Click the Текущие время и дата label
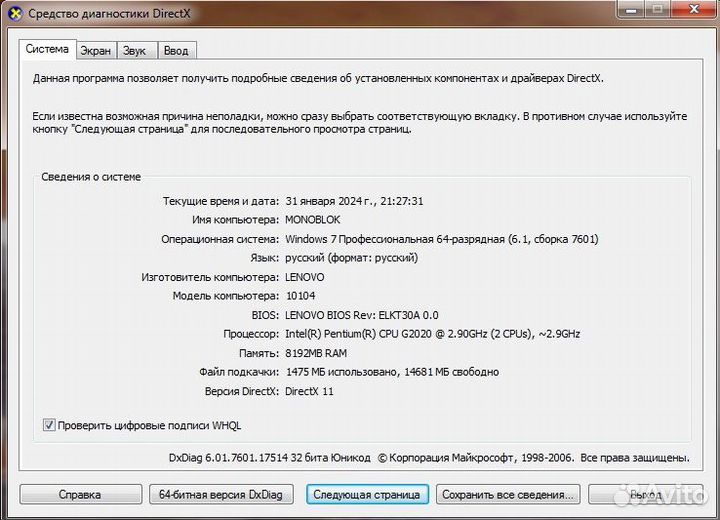Viewport: 720px width, 520px height. coord(221,201)
